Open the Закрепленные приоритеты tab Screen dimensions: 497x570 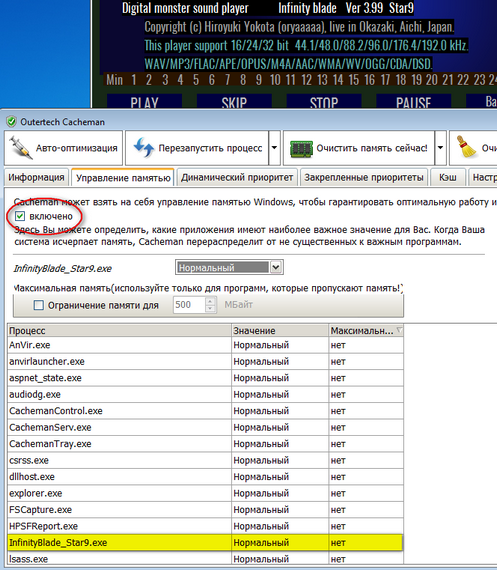point(364,177)
